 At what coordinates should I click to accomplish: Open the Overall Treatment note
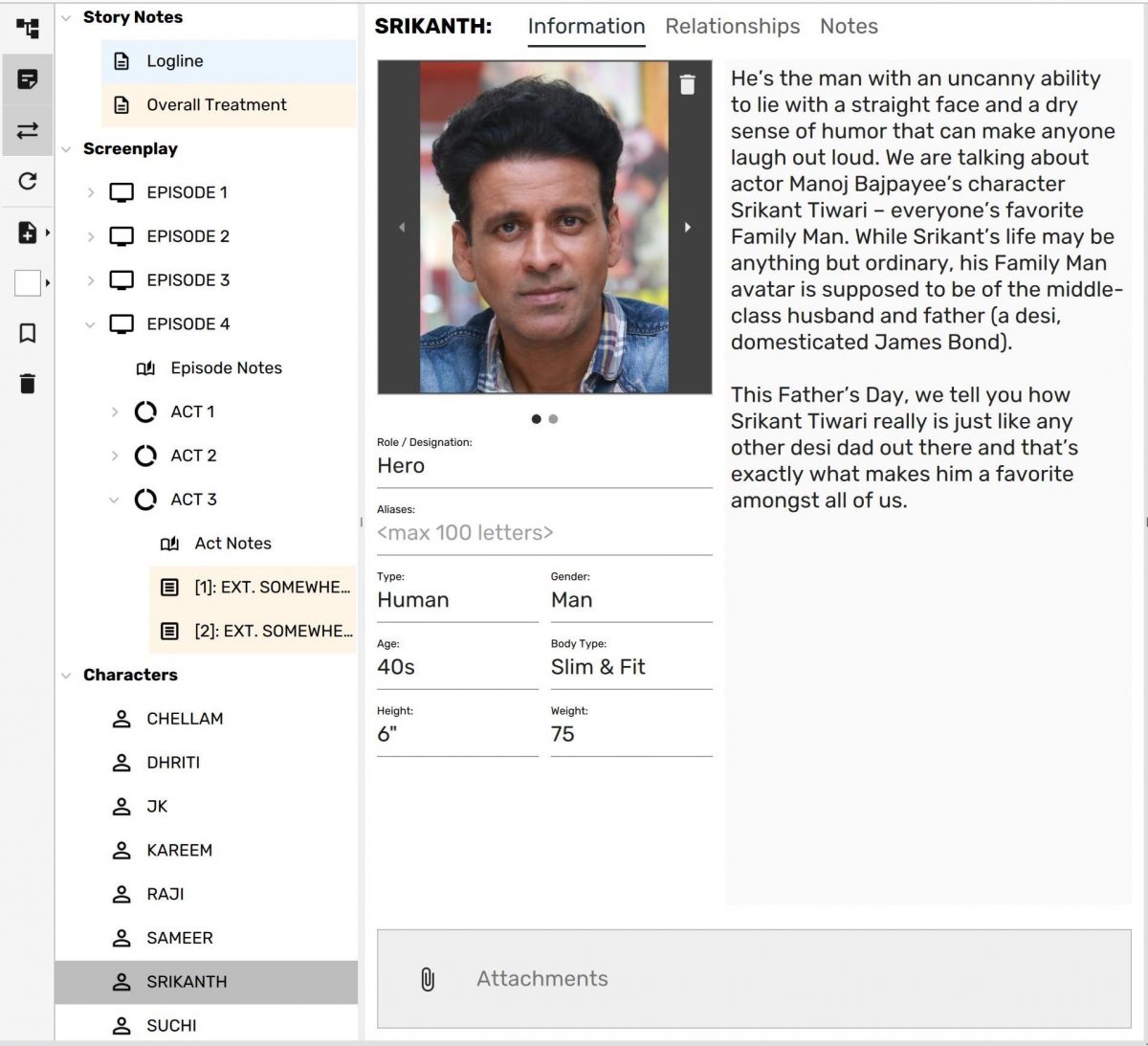[x=216, y=105]
